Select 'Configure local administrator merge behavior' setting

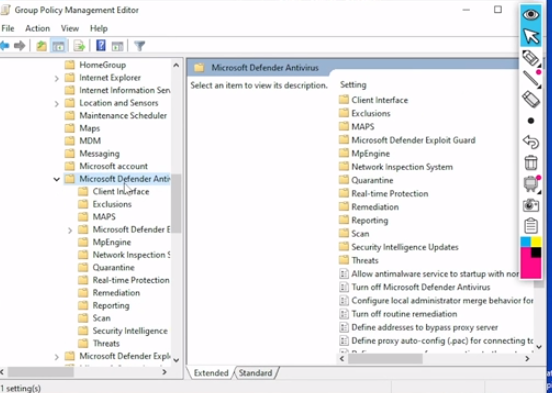pyautogui.click(x=442, y=301)
